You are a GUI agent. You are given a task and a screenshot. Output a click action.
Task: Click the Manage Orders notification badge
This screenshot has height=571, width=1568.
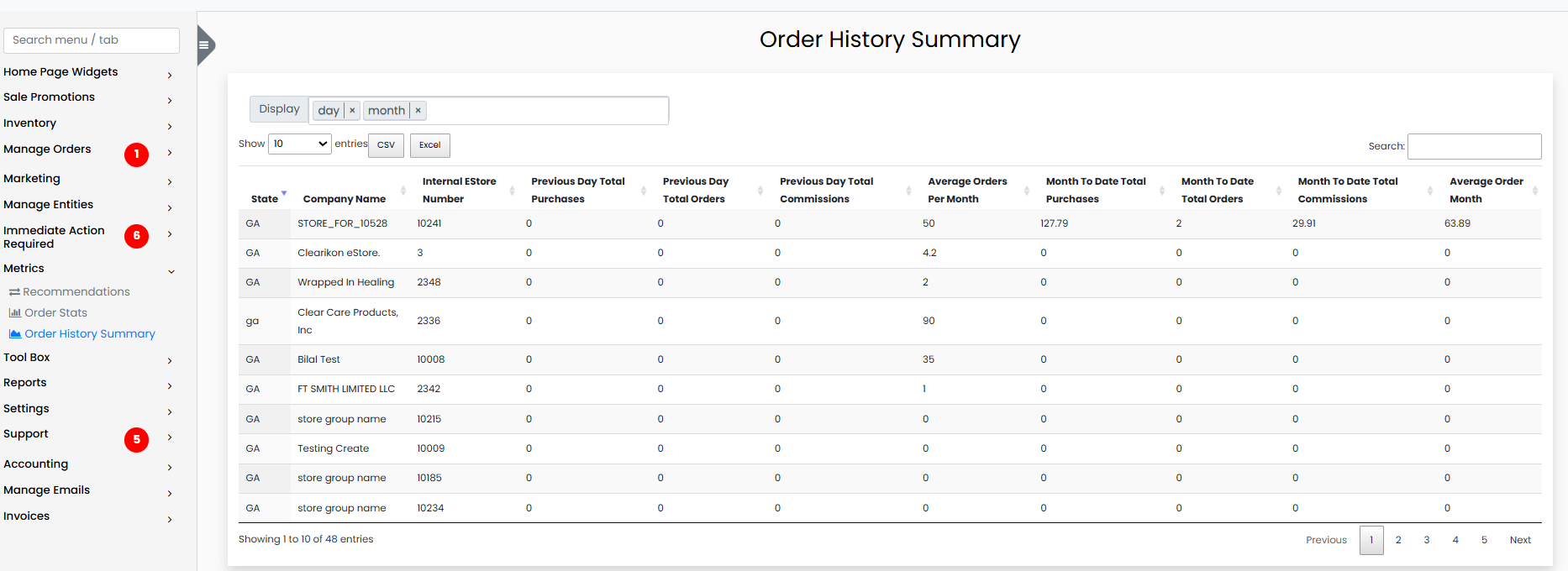[x=136, y=155]
